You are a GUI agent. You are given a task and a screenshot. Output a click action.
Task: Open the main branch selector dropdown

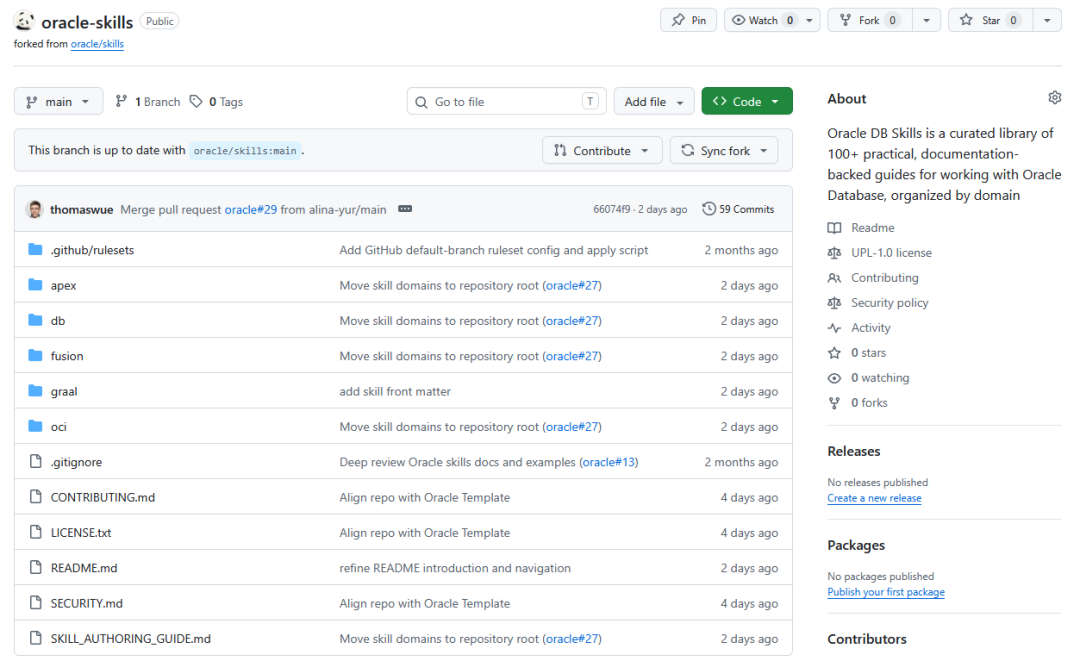[59, 101]
